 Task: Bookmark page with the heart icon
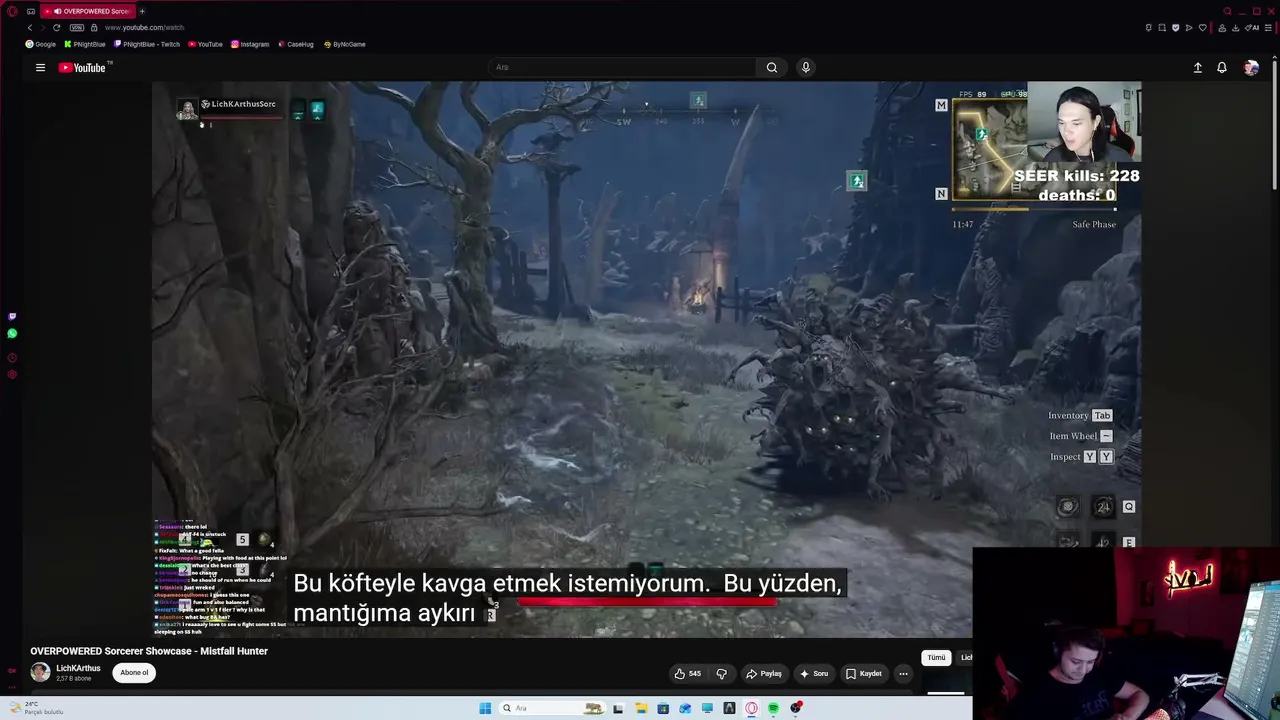(1202, 27)
